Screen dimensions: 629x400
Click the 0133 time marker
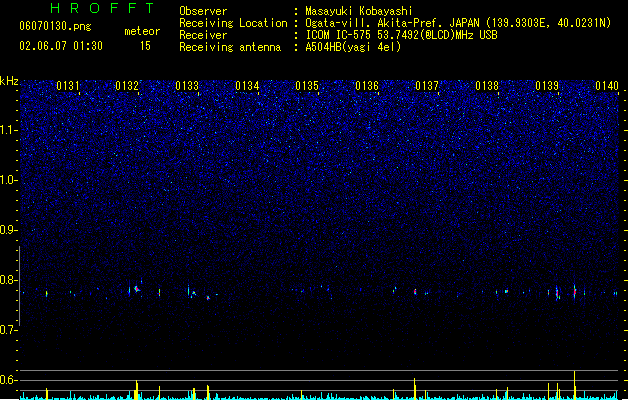[x=187, y=86]
